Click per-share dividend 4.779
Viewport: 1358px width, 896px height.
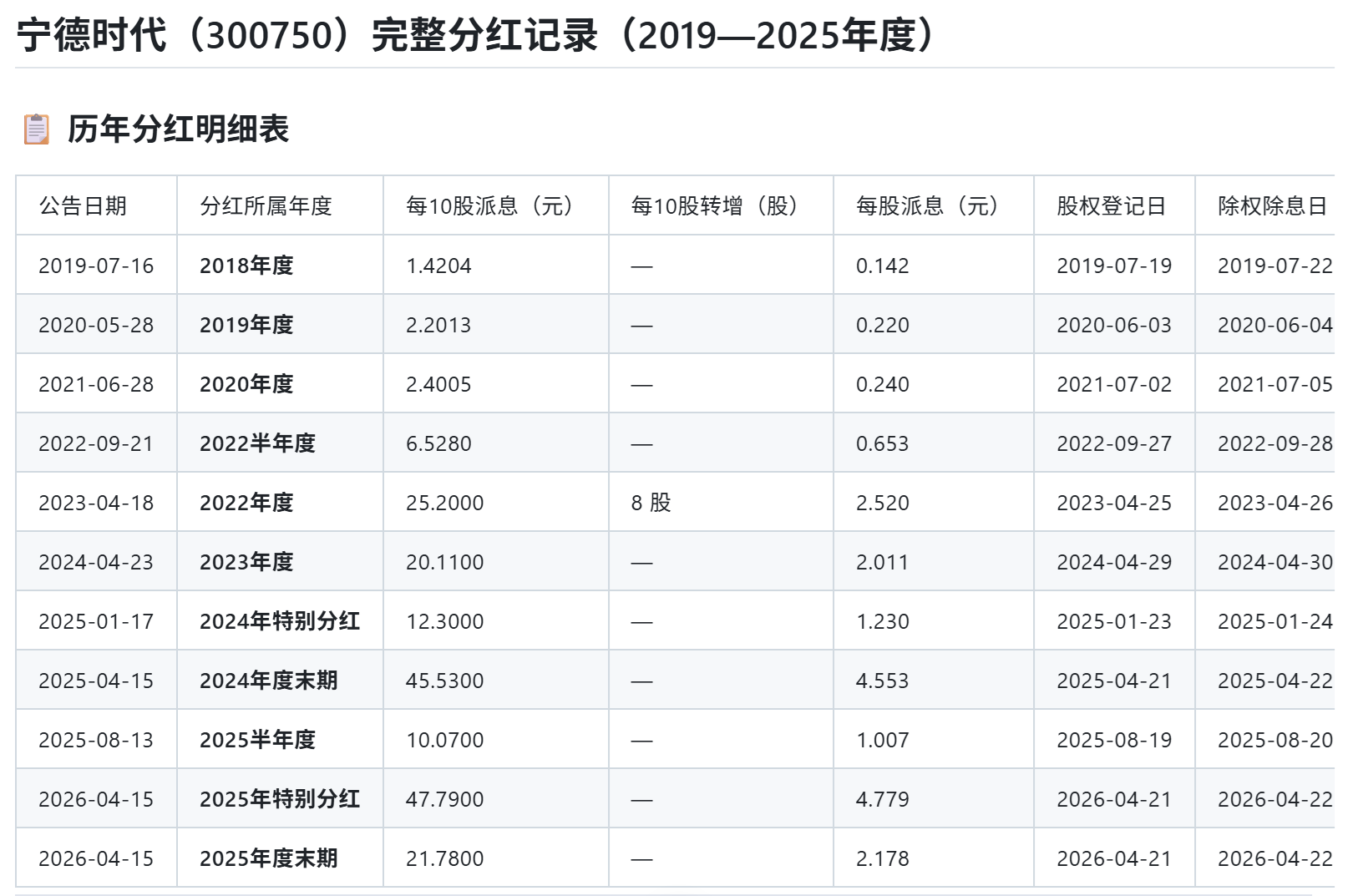point(882,799)
